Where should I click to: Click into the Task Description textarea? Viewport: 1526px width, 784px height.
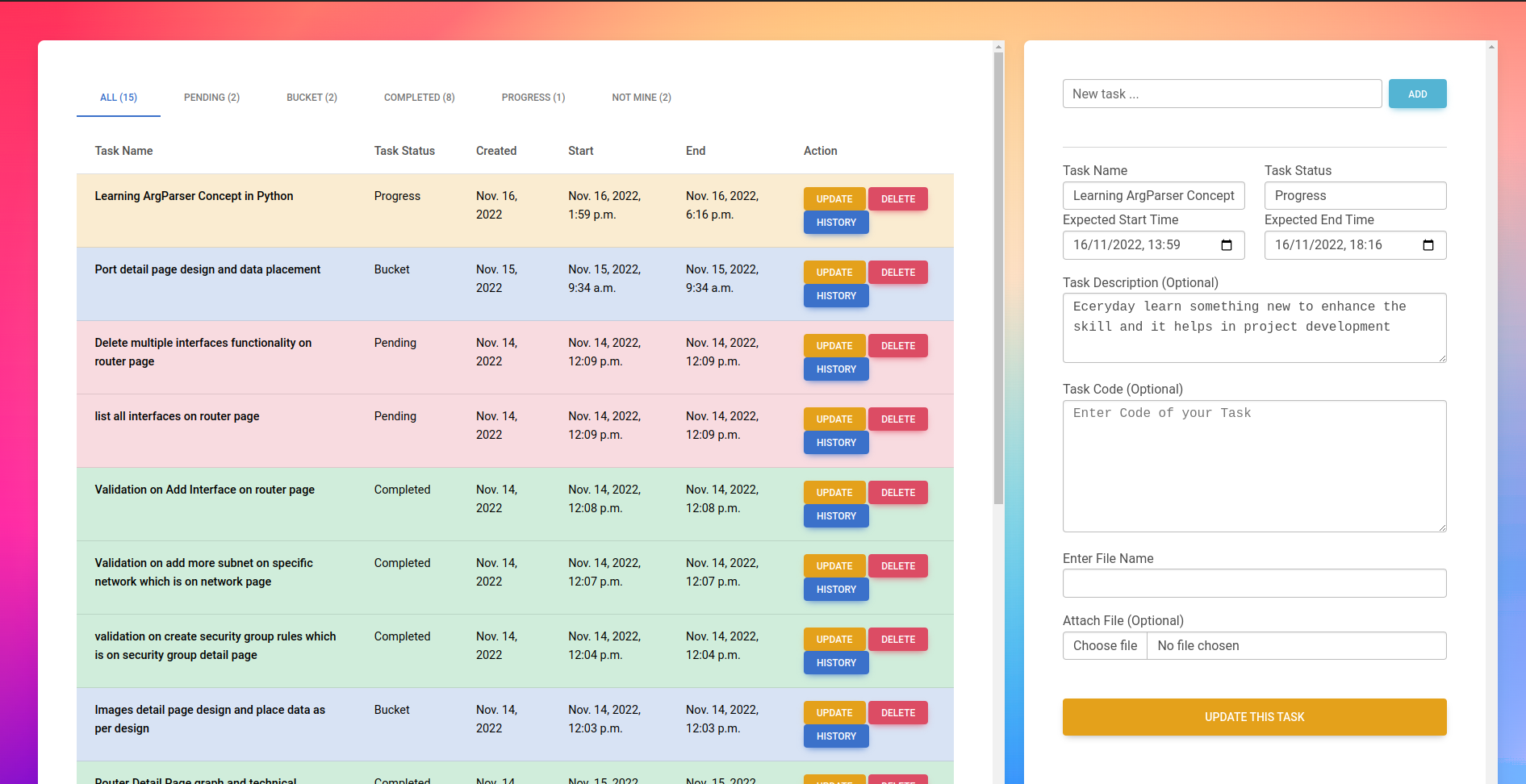pos(1254,327)
